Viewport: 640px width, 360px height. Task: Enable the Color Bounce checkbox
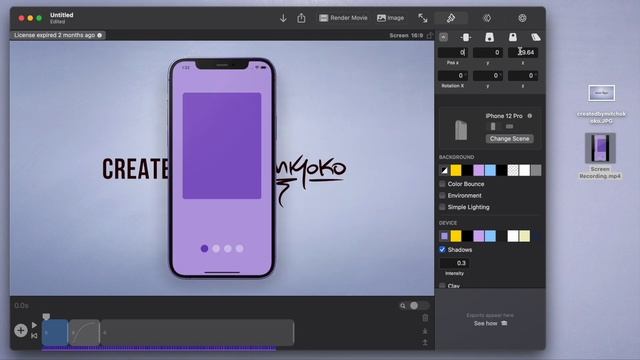(x=442, y=184)
